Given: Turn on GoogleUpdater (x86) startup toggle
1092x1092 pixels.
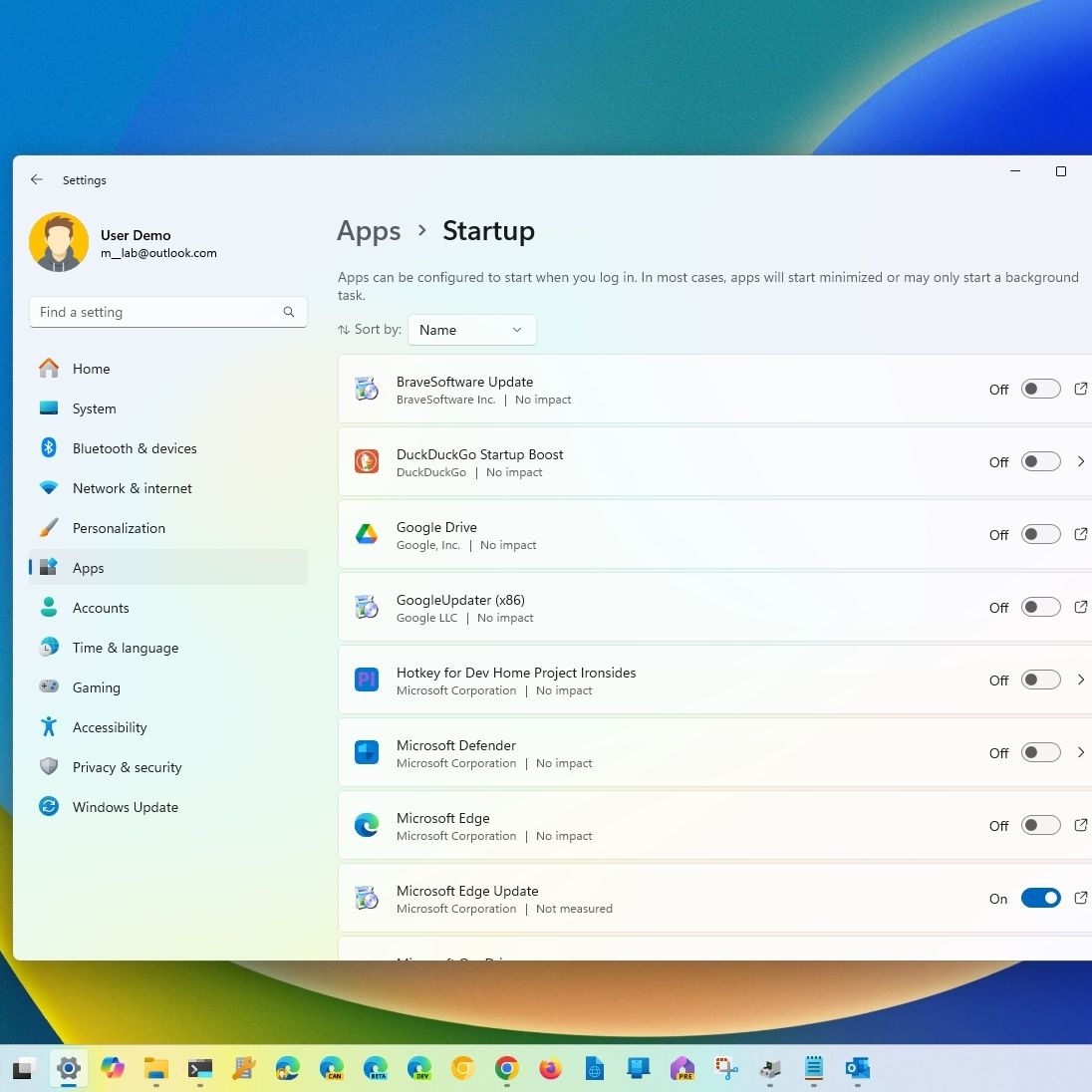Looking at the screenshot, I should [1040, 607].
